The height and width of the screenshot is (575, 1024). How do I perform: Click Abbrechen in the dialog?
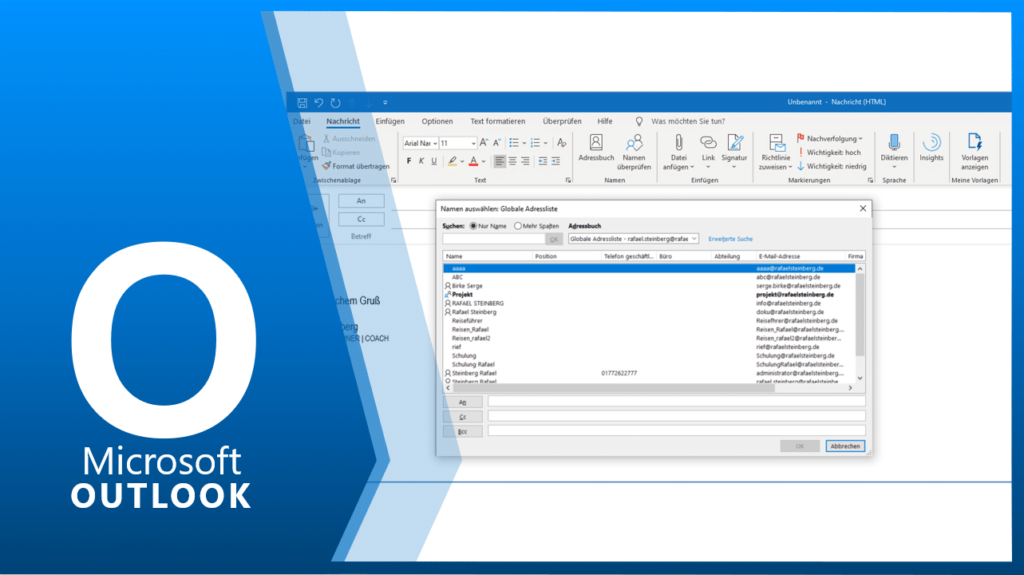845,446
